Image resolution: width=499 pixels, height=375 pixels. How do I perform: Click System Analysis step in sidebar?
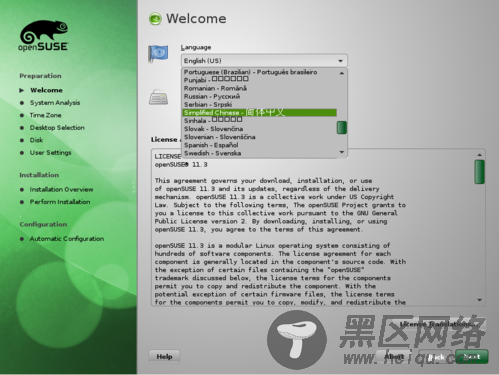[x=55, y=103]
